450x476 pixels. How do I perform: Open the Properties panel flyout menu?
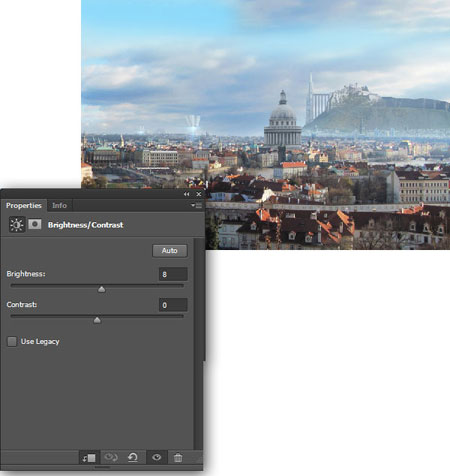pos(197,205)
